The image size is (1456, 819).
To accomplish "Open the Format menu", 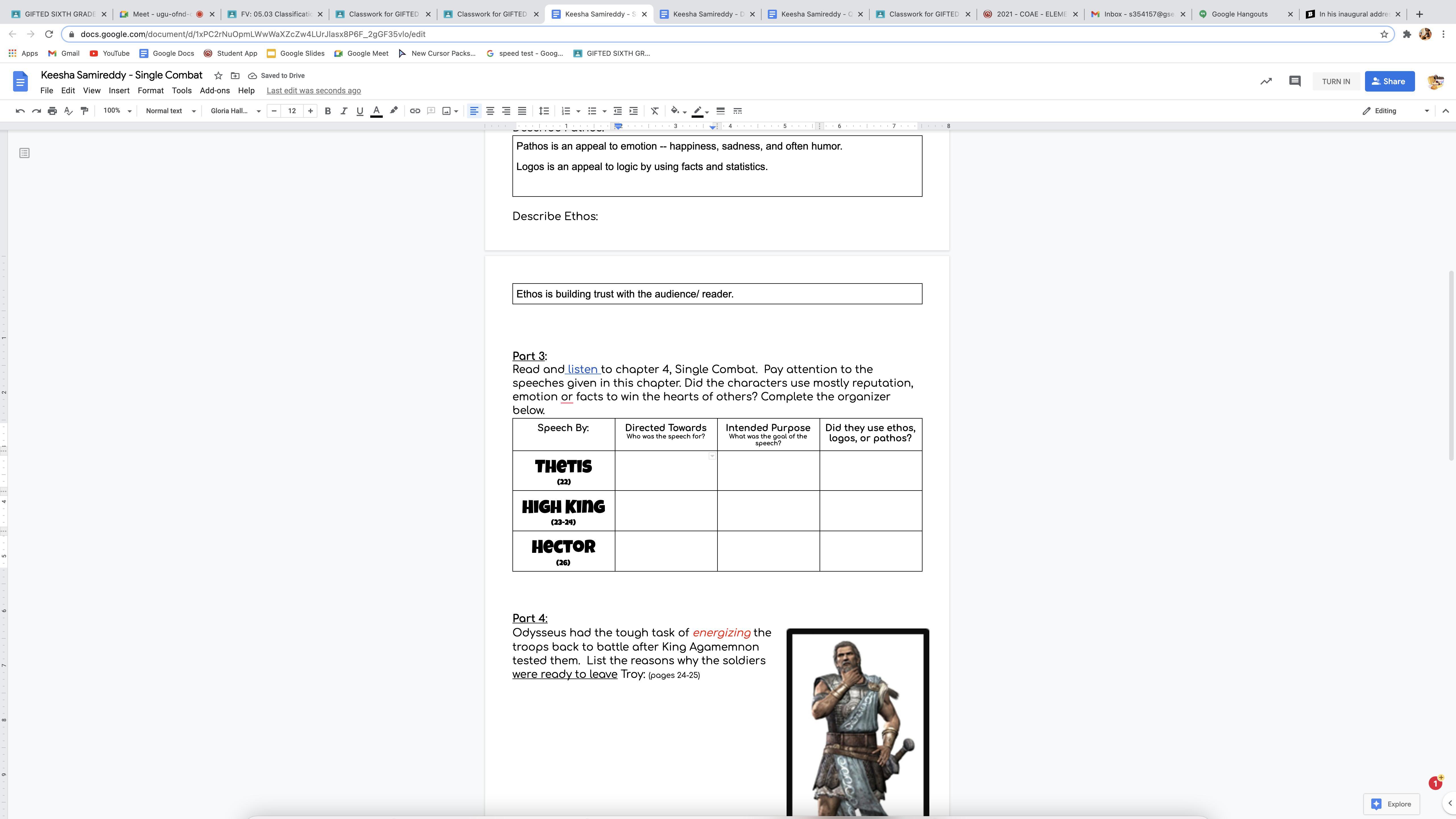I will (150, 90).
